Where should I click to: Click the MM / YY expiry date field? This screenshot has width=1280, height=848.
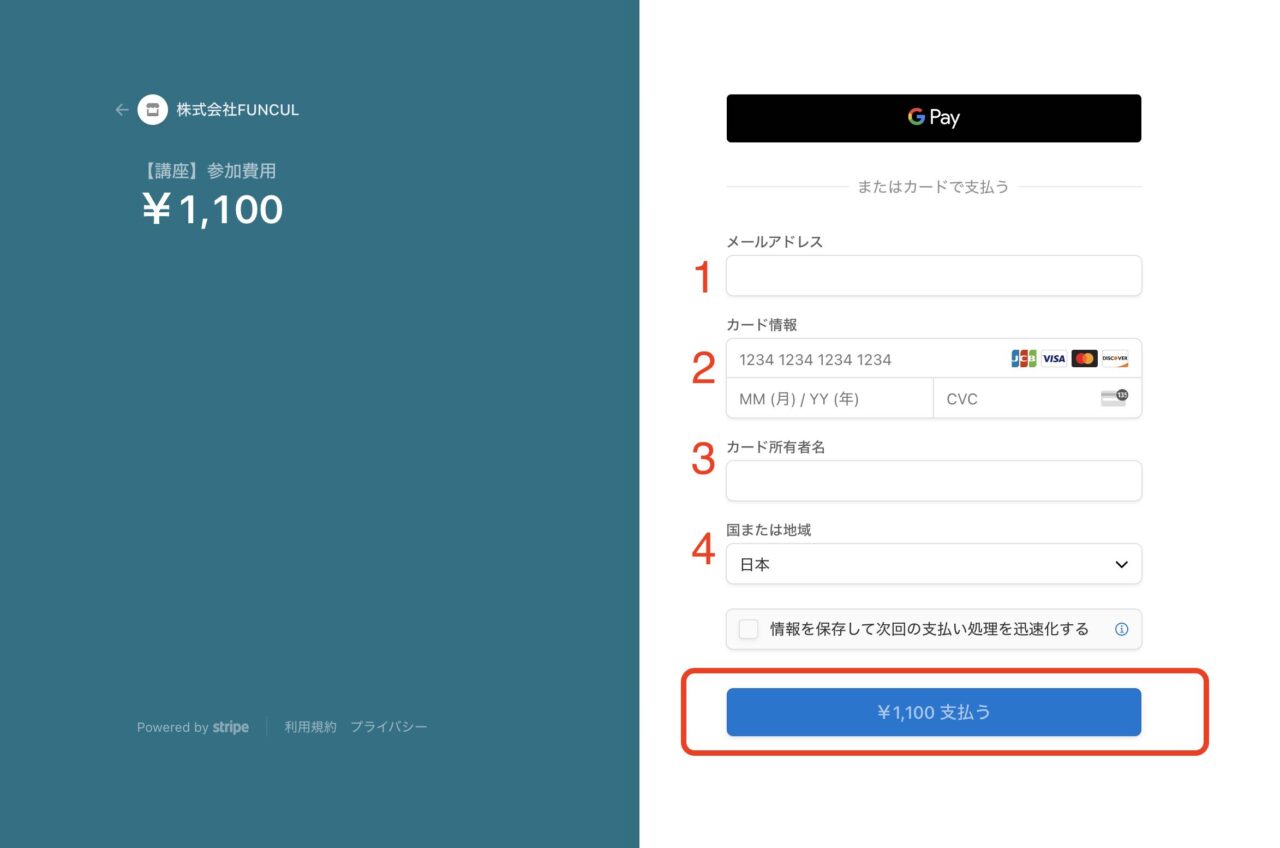829,398
